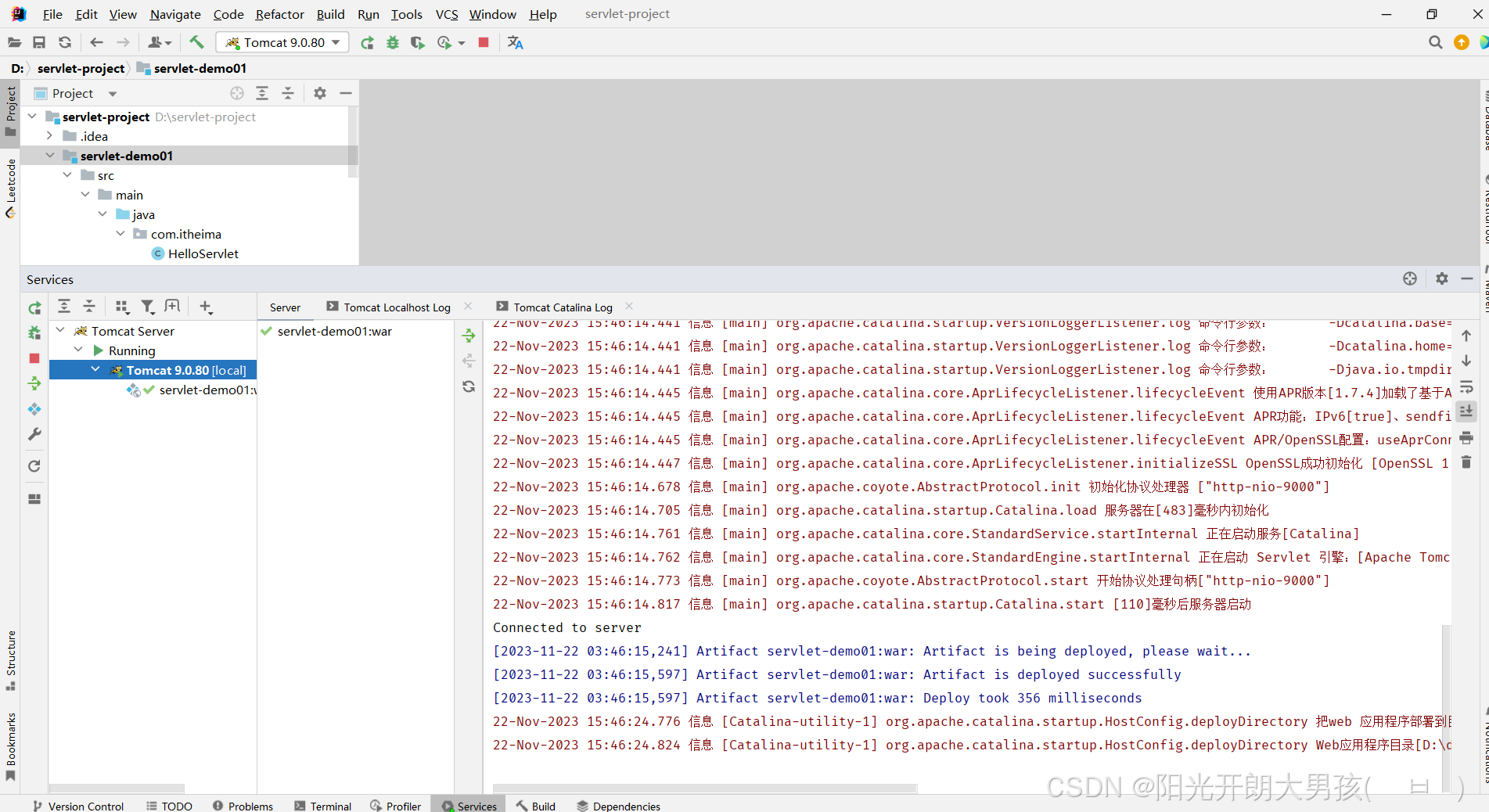Open the Translate icon in toolbar
Screen dimensions: 1489x812
pyautogui.click(x=515, y=42)
